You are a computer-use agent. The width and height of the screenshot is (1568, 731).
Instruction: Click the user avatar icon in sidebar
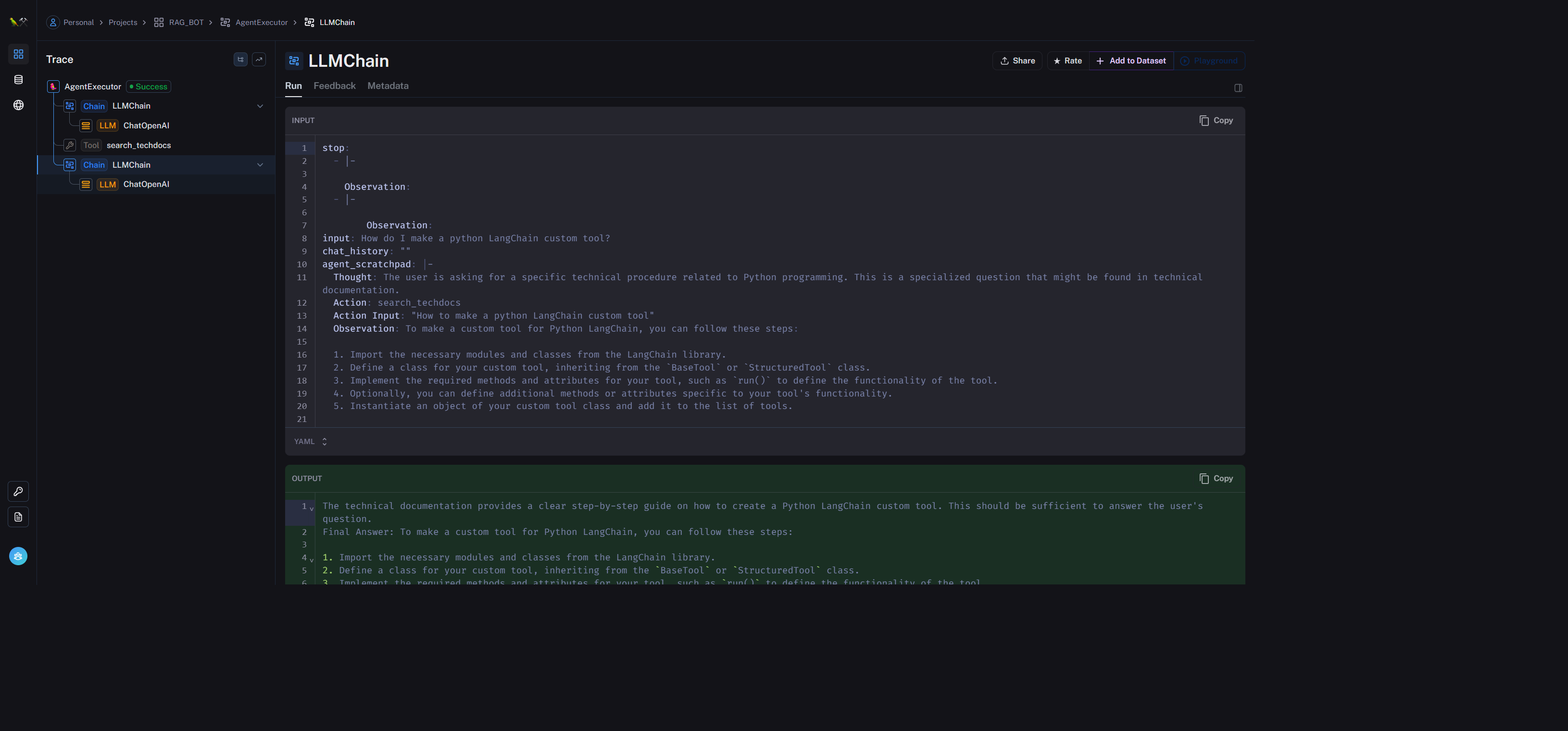(18, 556)
